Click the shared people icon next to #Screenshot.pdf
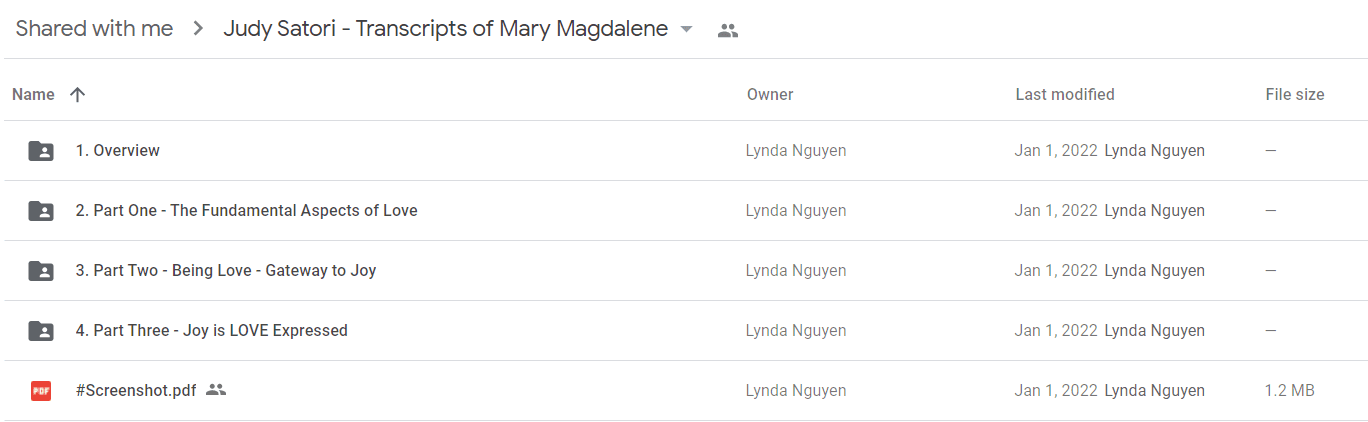 [x=216, y=390]
